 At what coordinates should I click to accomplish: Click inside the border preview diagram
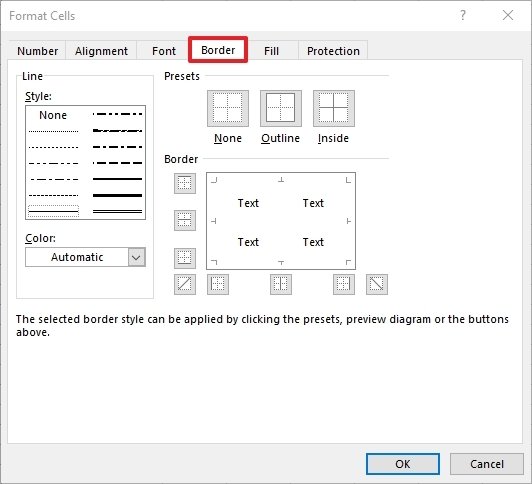(281, 221)
